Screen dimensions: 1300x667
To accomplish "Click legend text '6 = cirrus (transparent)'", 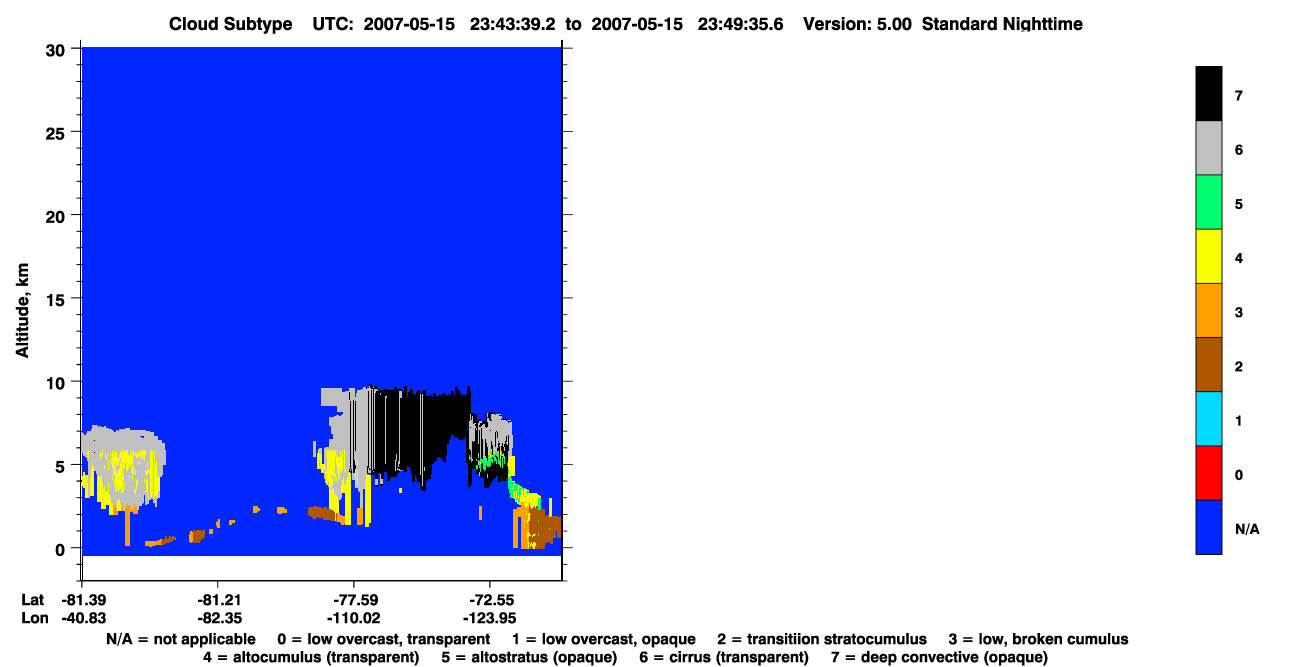I will point(725,657).
